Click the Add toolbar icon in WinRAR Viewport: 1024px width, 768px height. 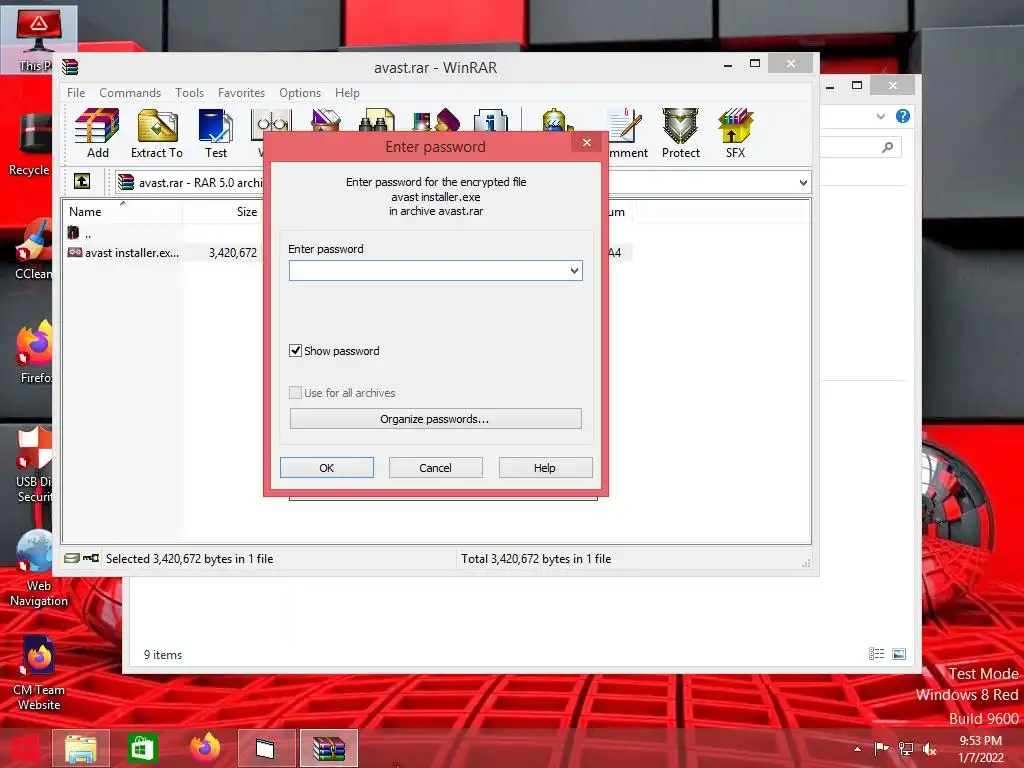(x=97, y=133)
